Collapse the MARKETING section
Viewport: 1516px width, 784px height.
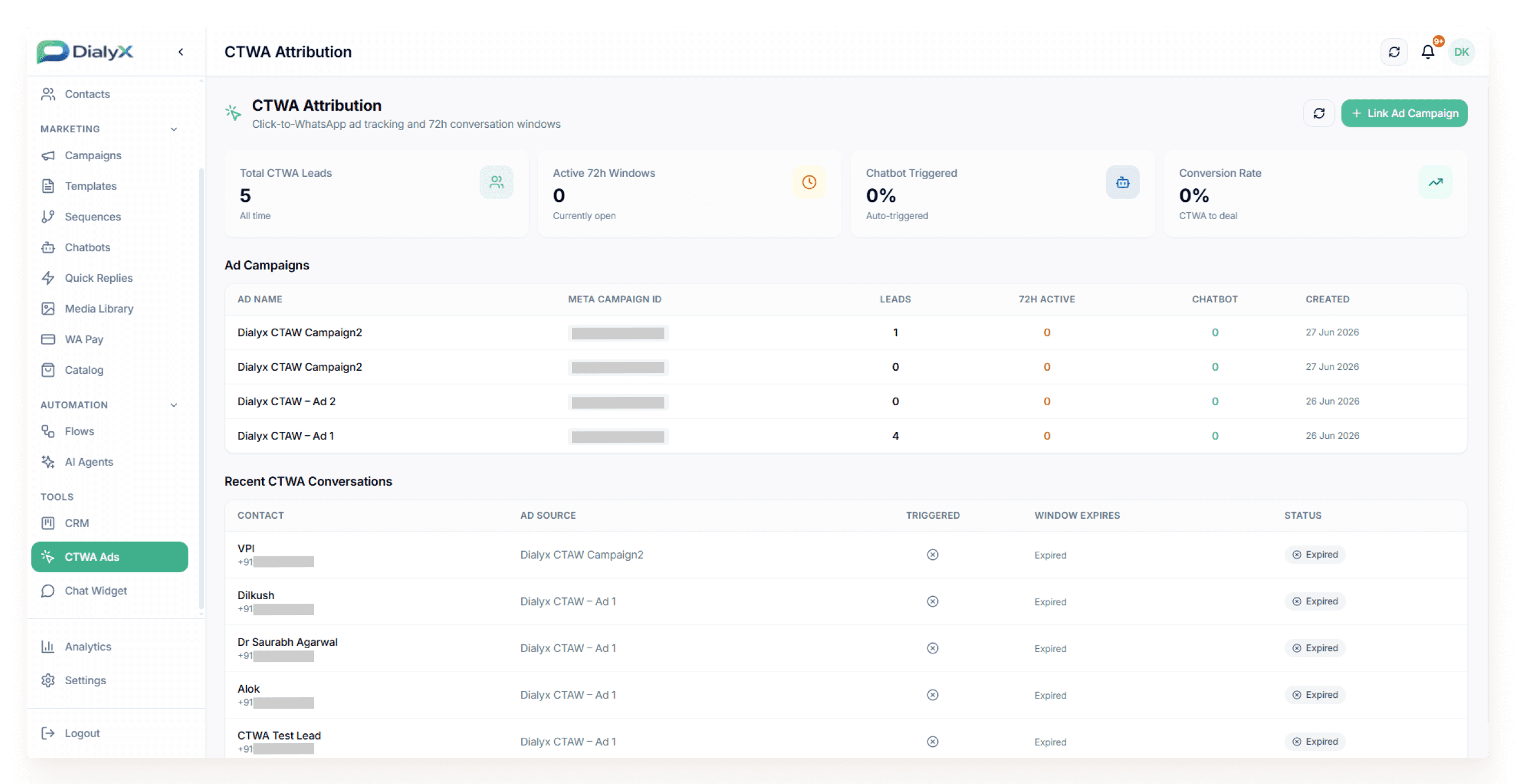click(174, 129)
